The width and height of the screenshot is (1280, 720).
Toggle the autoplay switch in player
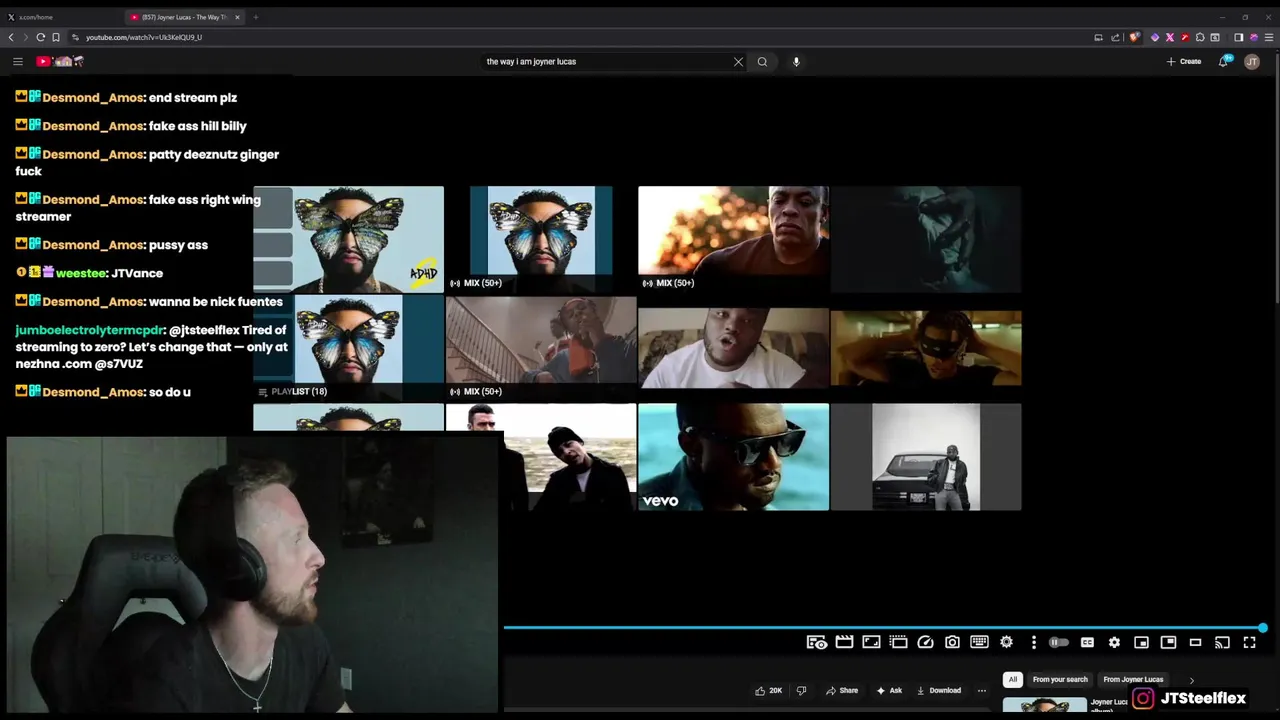[1059, 642]
